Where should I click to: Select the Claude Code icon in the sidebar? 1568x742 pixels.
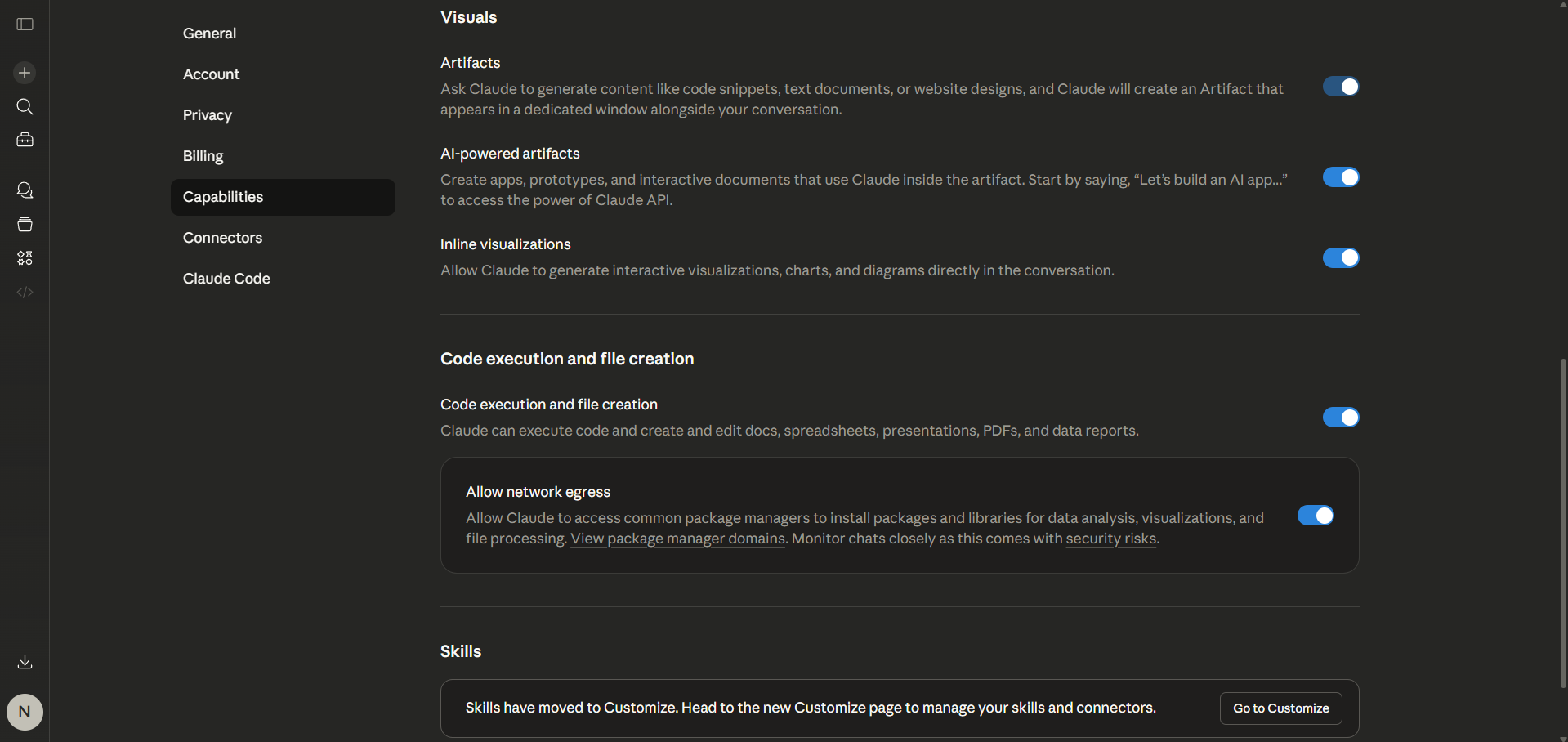25,292
